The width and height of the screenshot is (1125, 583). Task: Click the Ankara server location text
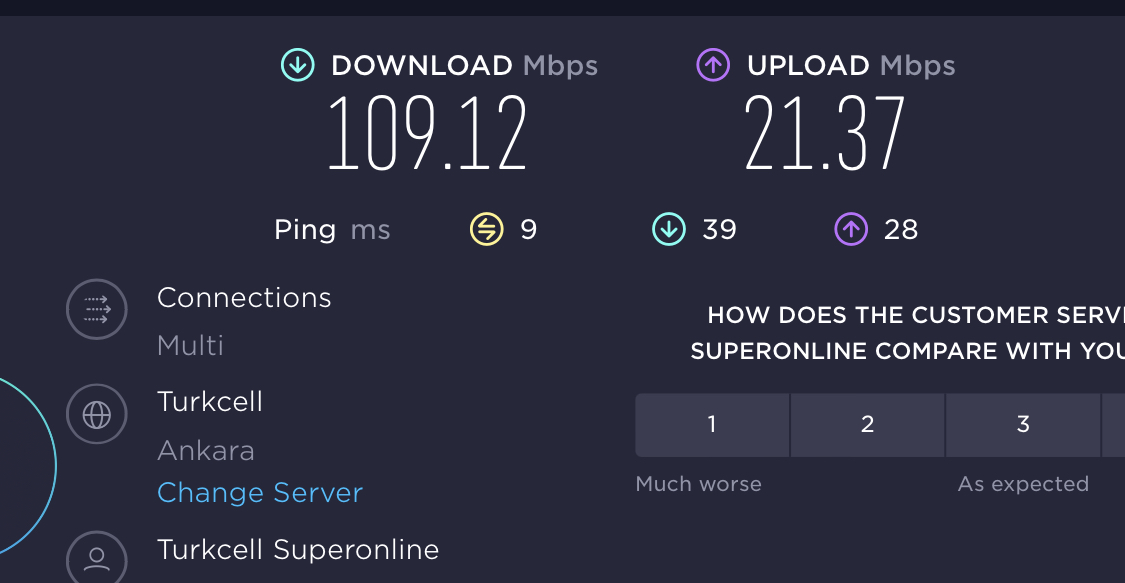pos(206,451)
